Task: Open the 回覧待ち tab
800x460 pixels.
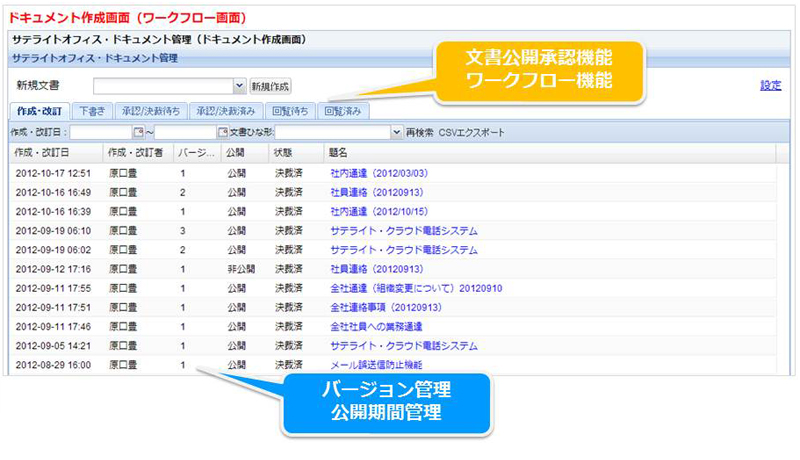Action: [291, 110]
